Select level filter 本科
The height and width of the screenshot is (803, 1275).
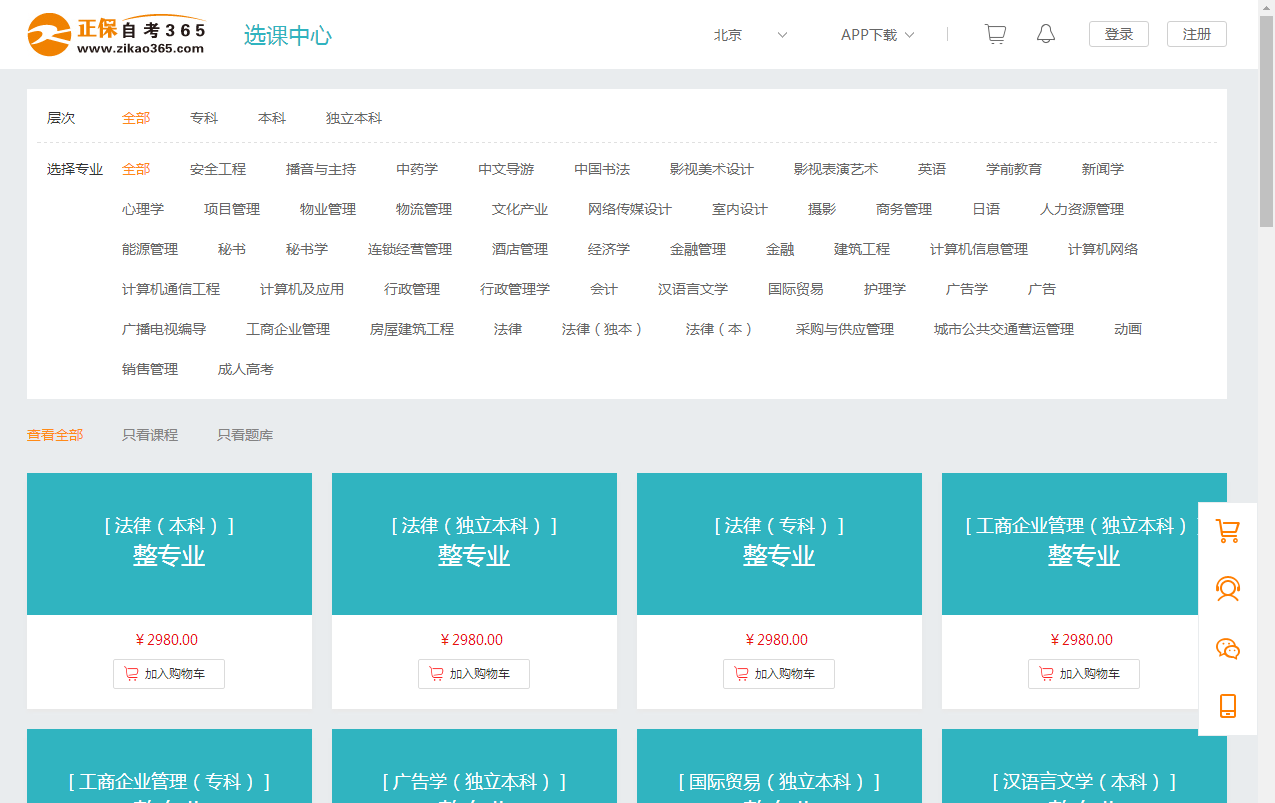(x=272, y=118)
